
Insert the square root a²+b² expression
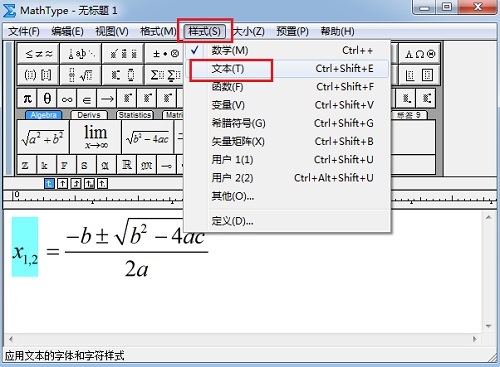[x=43, y=137]
